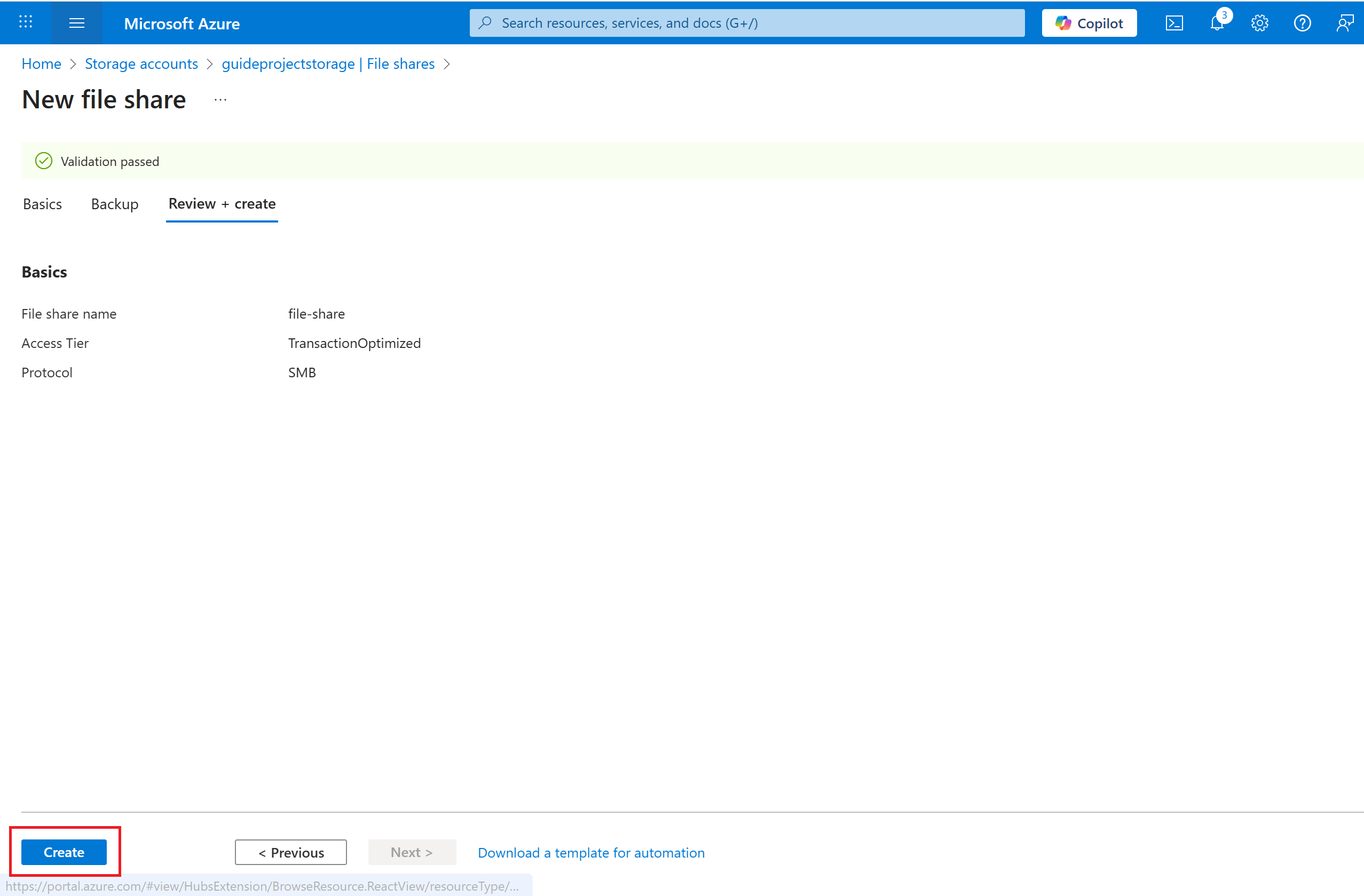
Task: Open portal settings gear
Action: 1259,23
